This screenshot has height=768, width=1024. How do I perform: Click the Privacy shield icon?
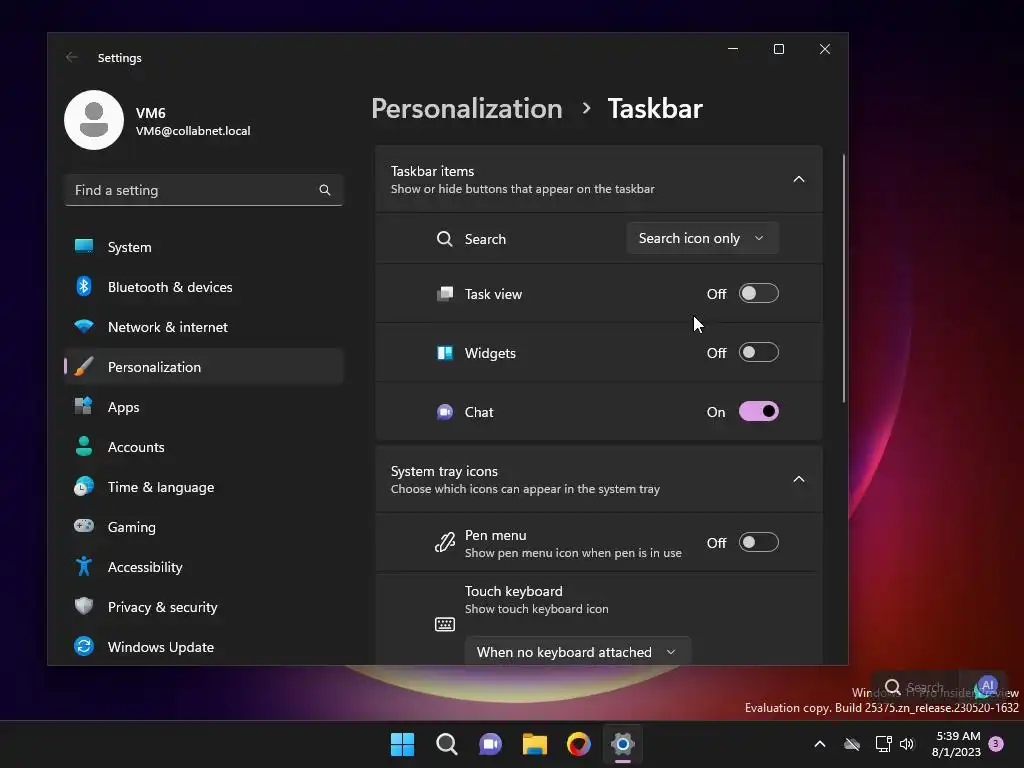point(84,606)
